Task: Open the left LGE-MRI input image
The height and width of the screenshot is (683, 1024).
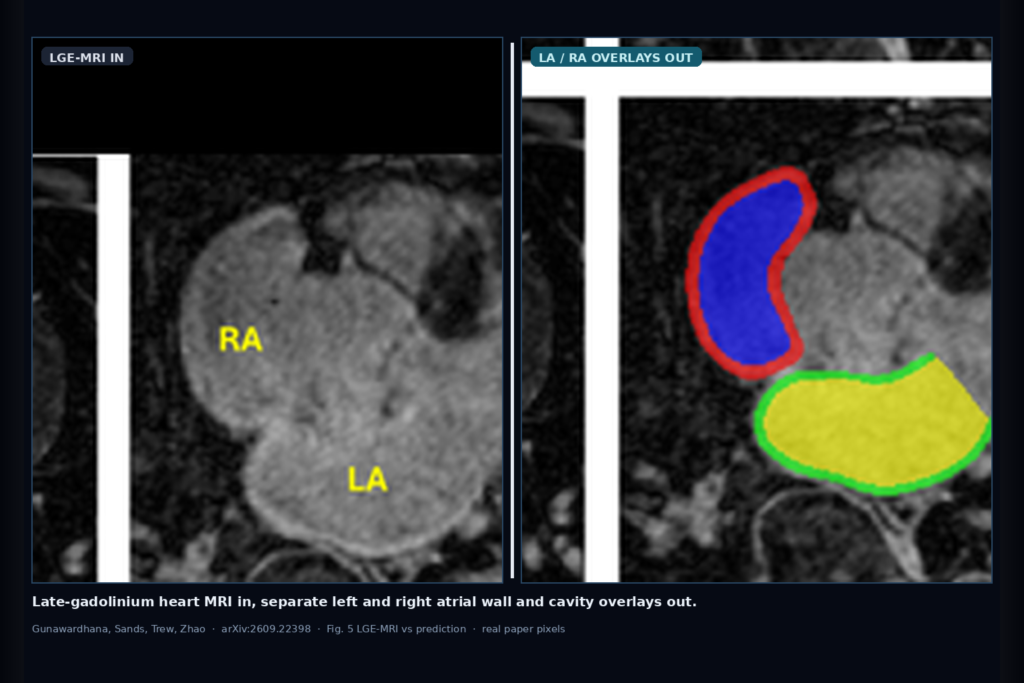Action: pyautogui.click(x=267, y=310)
